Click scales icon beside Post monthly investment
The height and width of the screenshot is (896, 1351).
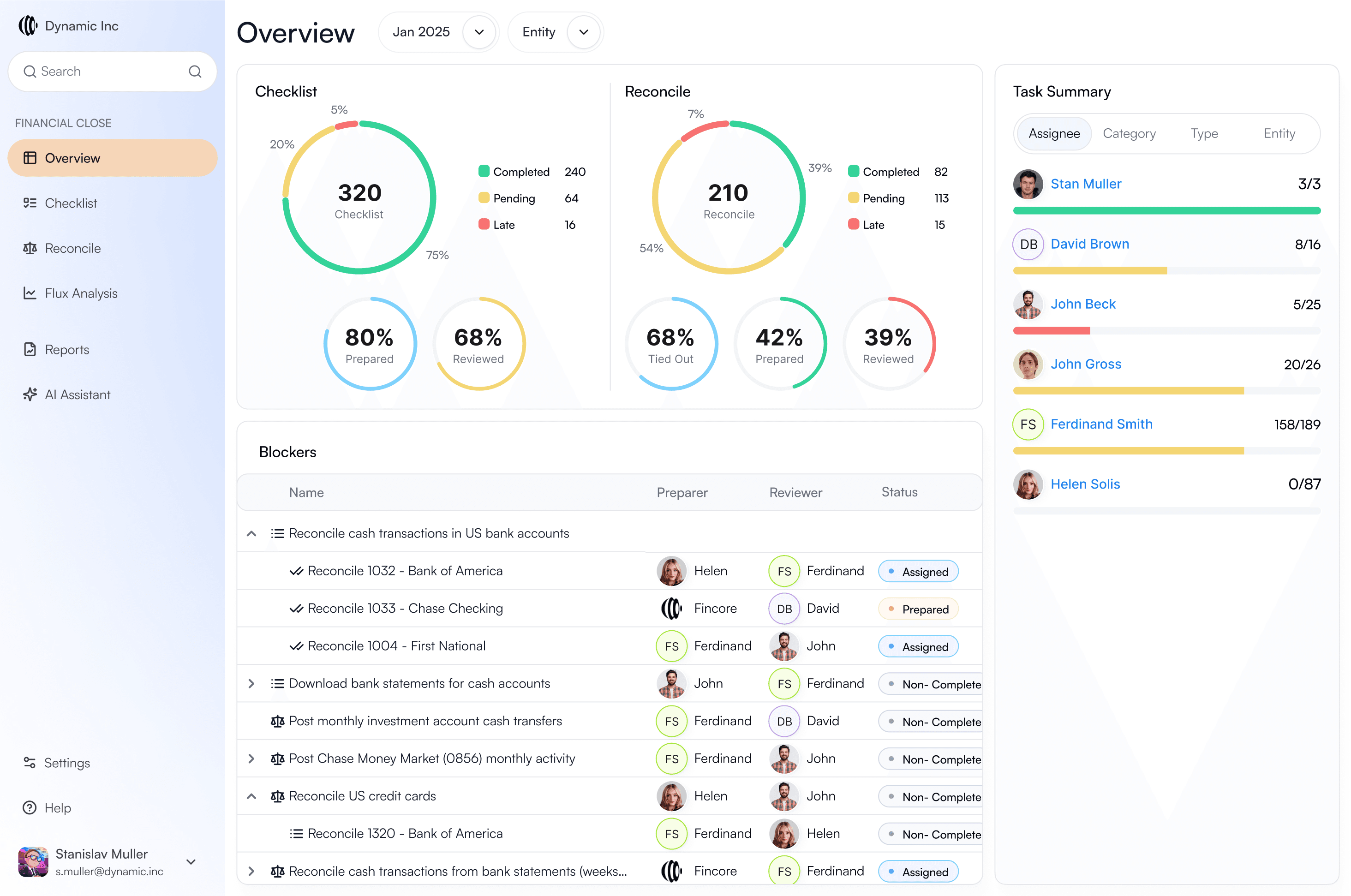(277, 721)
